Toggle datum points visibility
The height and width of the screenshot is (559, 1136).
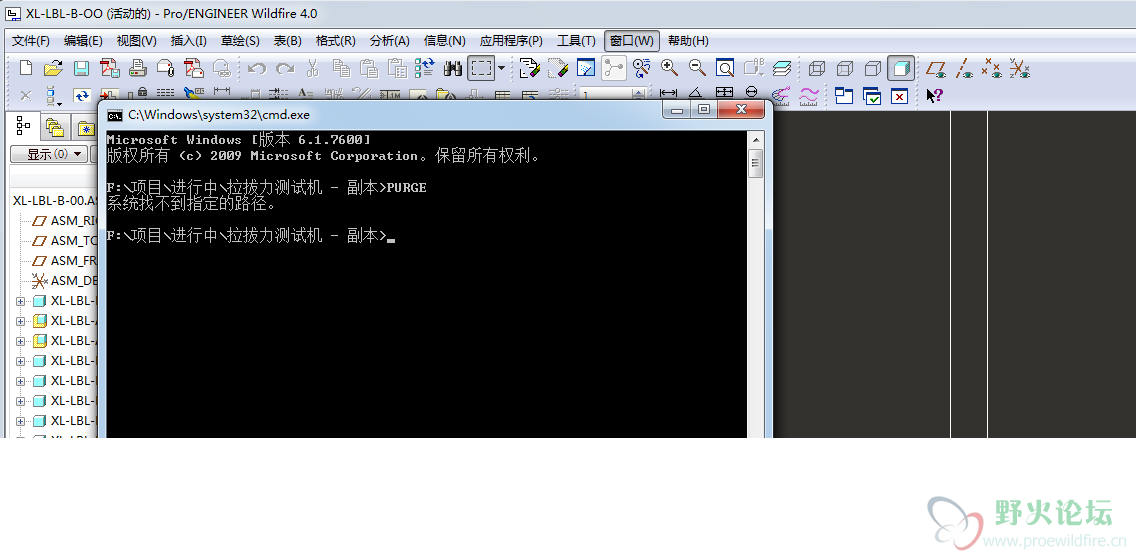click(991, 69)
